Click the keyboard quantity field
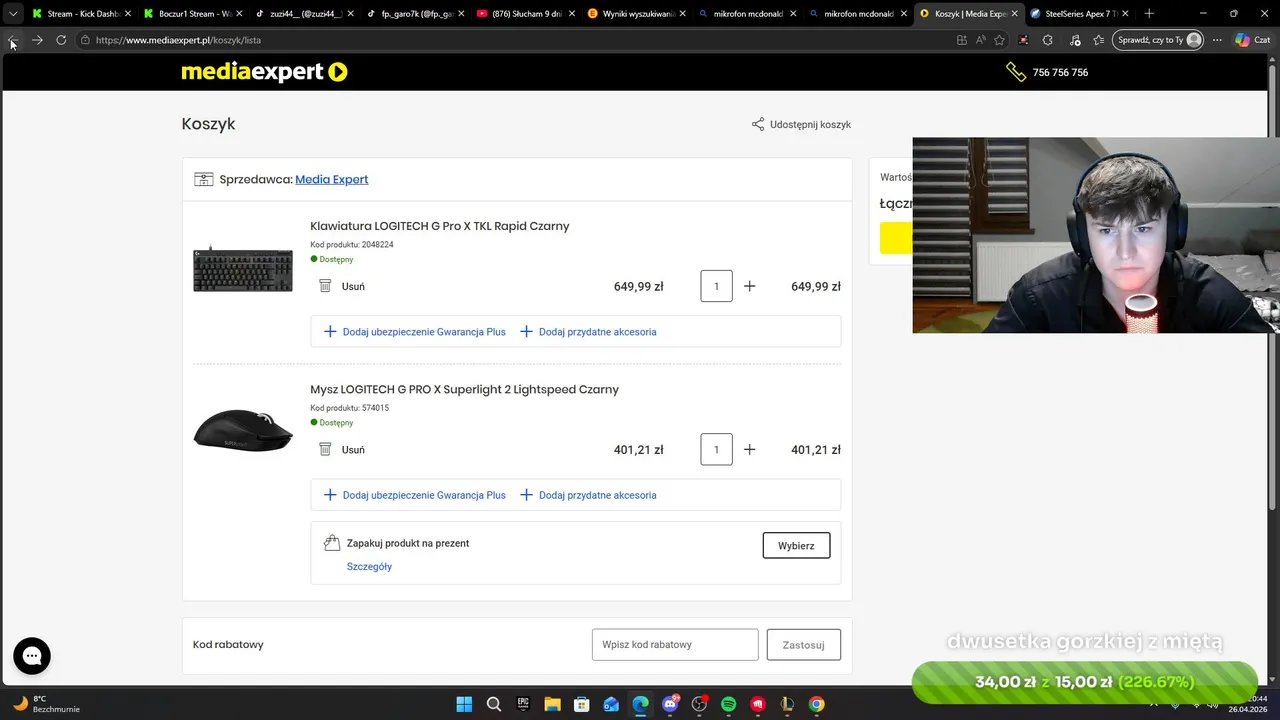 pos(716,286)
